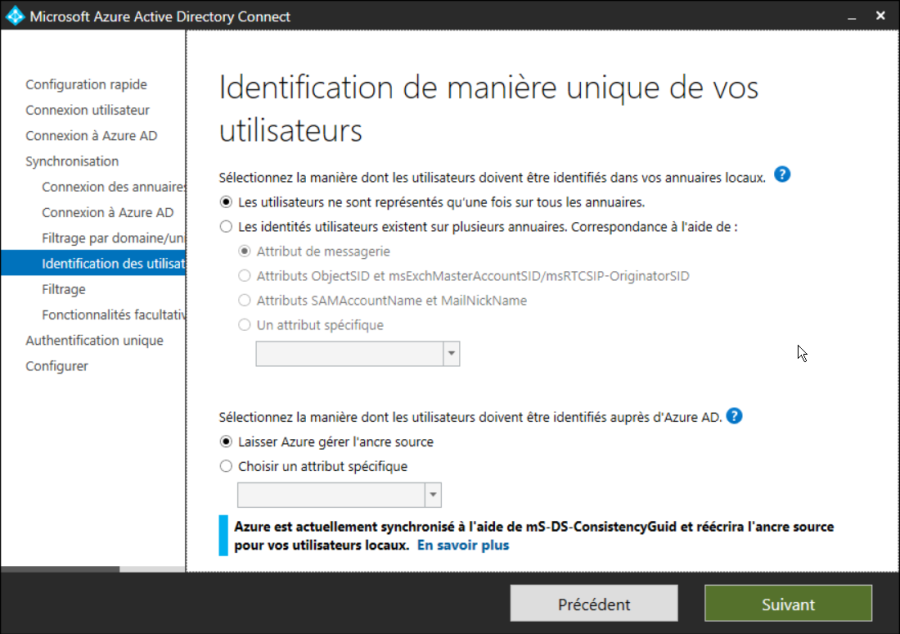Go to top-level Connexion à Azure AD

click(91, 136)
